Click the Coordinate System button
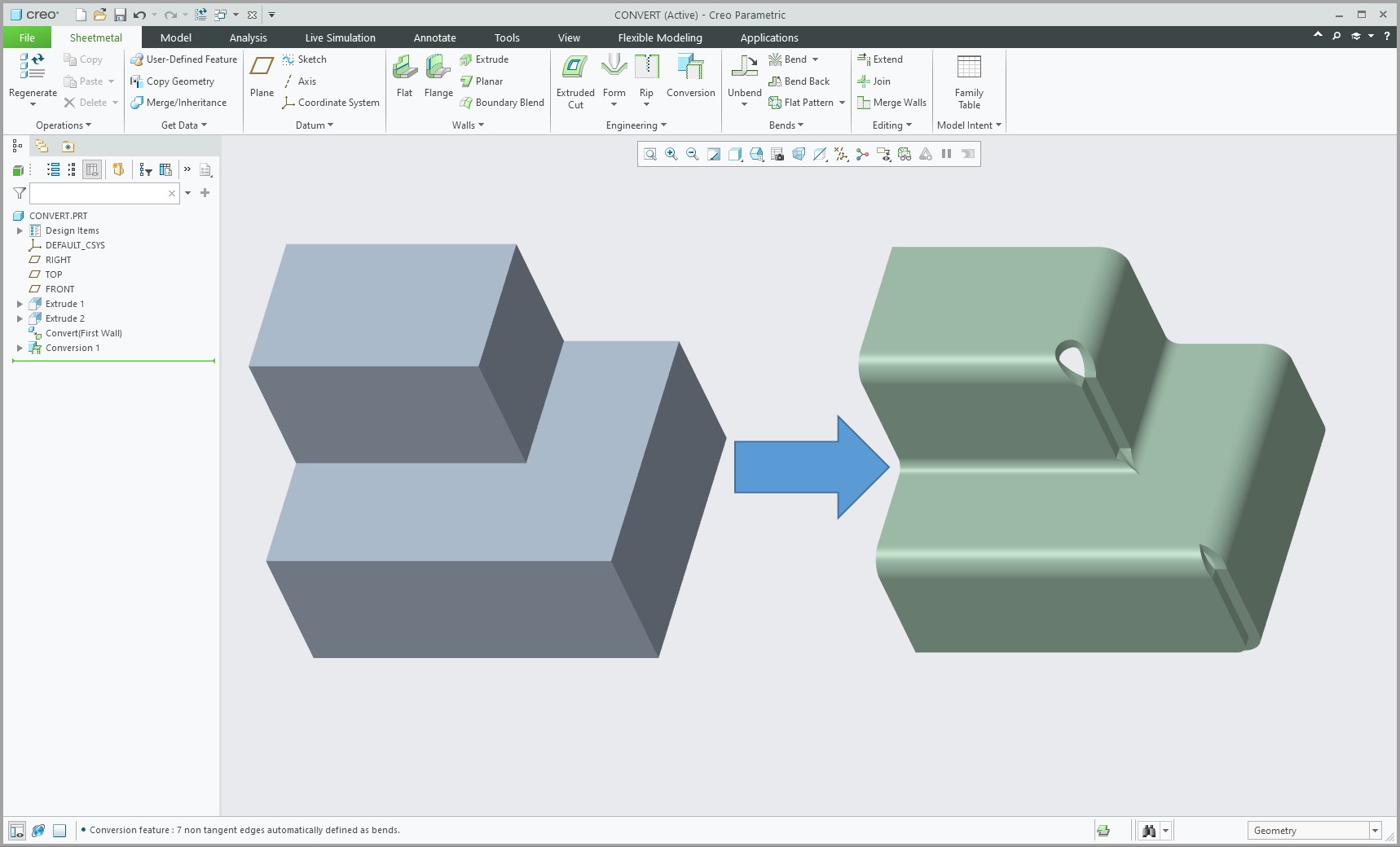The height and width of the screenshot is (847, 1400). [330, 103]
